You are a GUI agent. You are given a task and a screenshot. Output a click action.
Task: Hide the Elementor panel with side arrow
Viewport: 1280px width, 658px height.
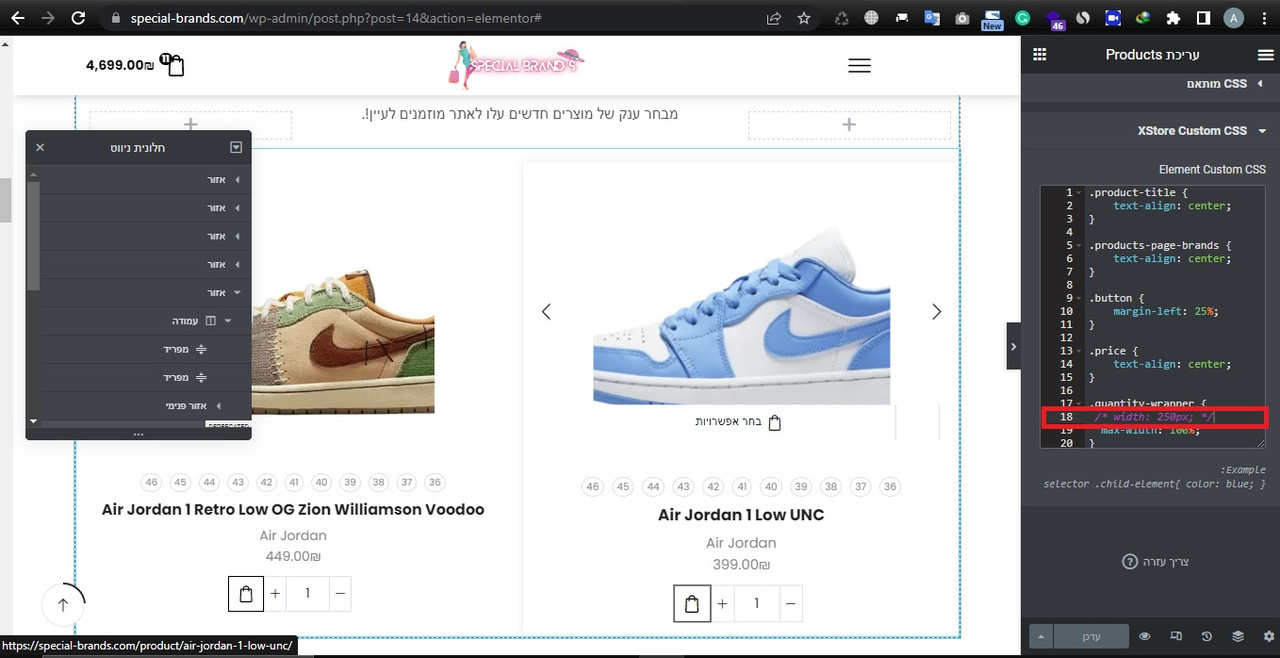click(x=1013, y=346)
